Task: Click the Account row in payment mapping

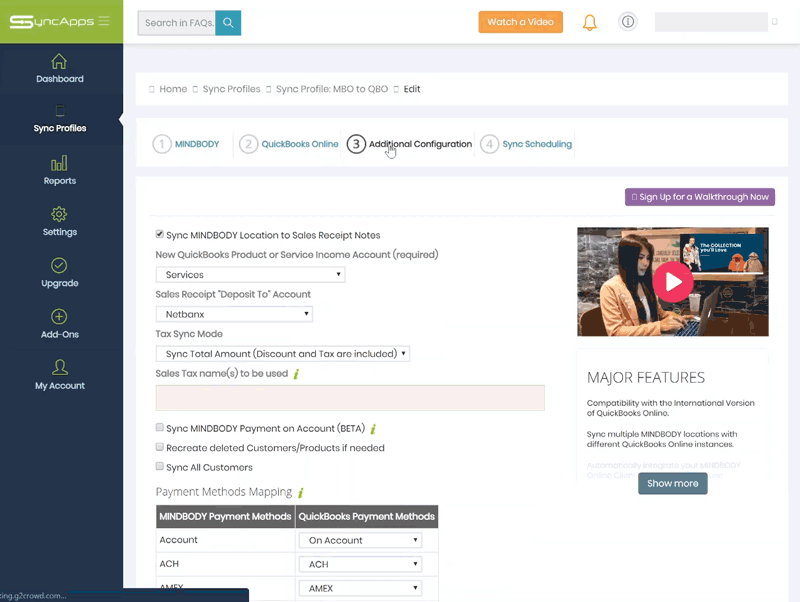Action: (297, 540)
